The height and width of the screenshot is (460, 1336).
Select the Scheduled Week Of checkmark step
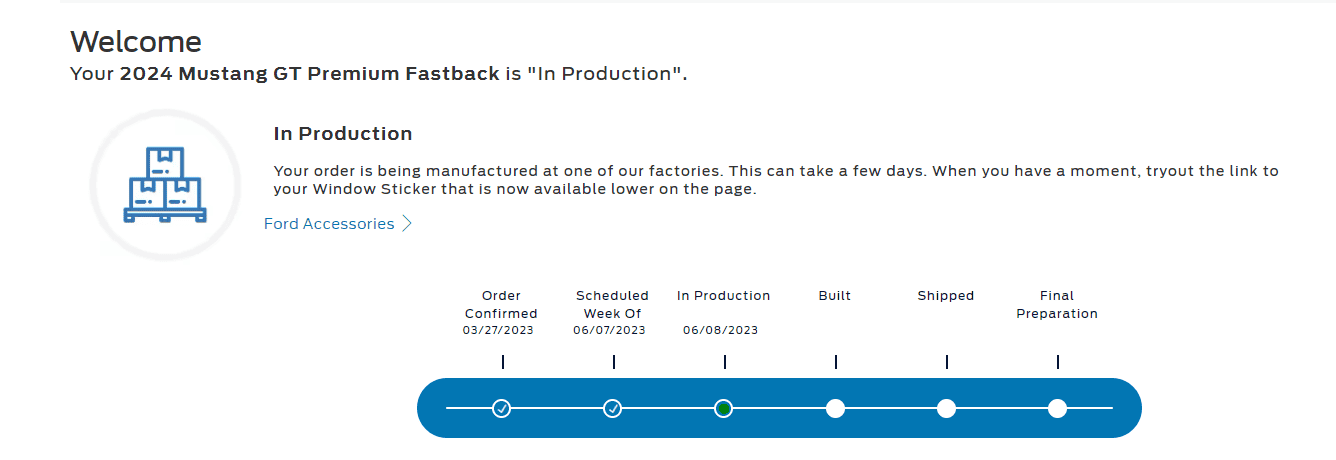coord(613,408)
